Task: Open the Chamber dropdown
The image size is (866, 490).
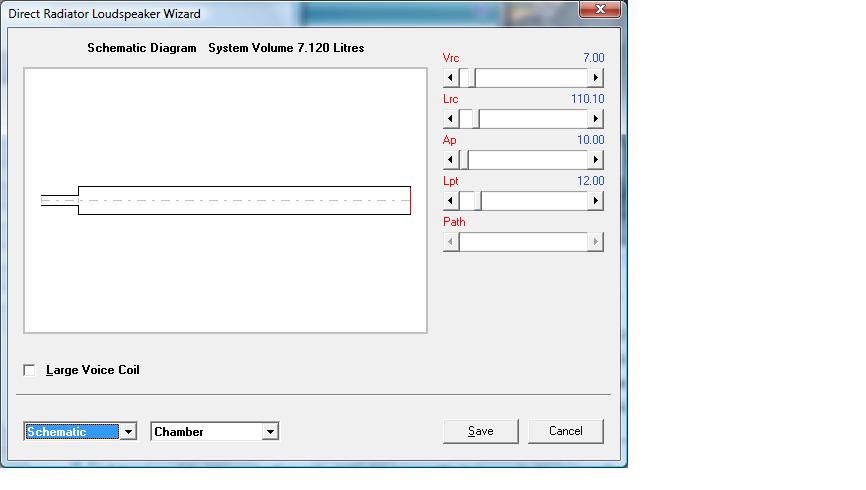Action: pos(270,431)
